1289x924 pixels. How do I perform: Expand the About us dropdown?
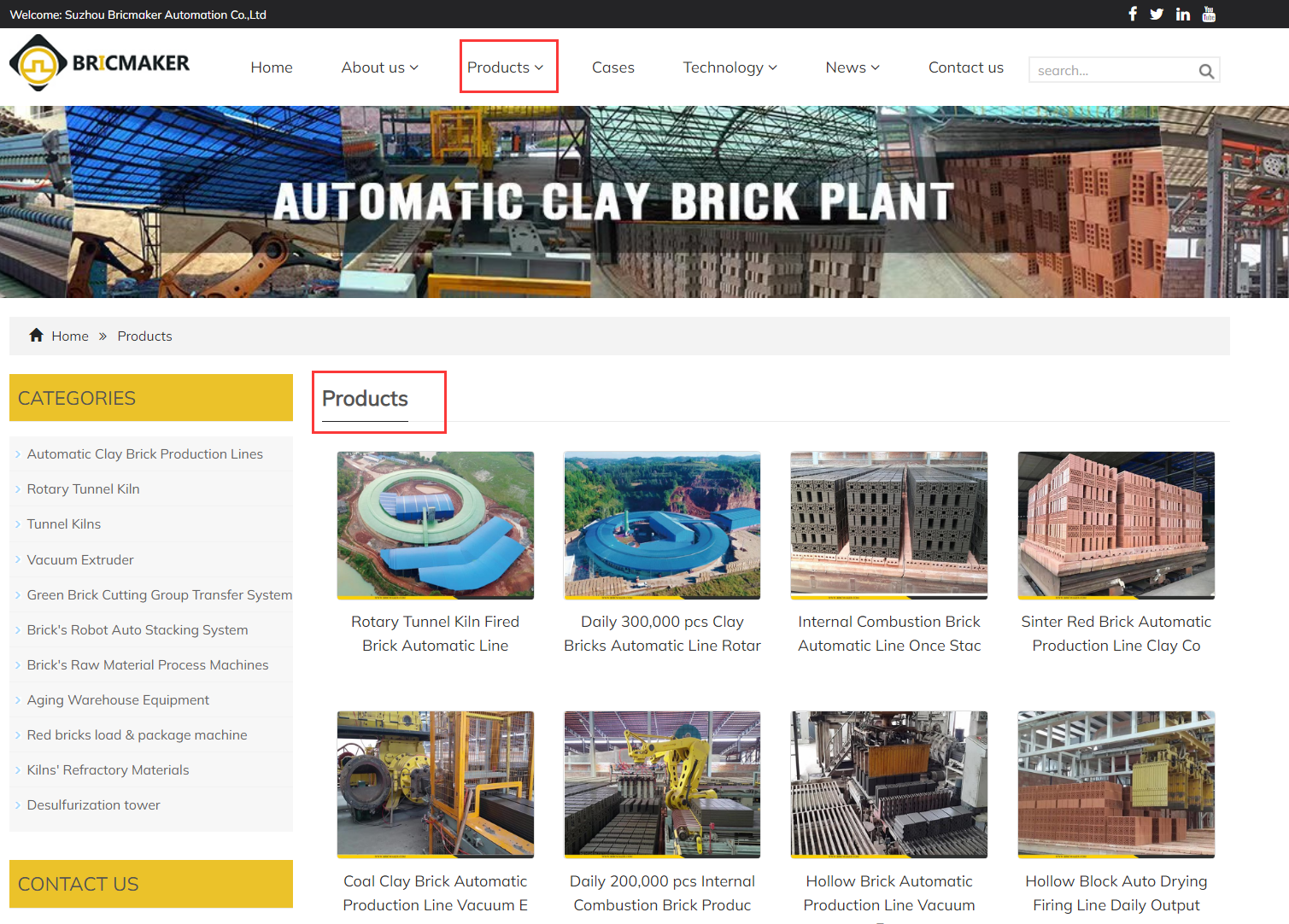[x=379, y=67]
